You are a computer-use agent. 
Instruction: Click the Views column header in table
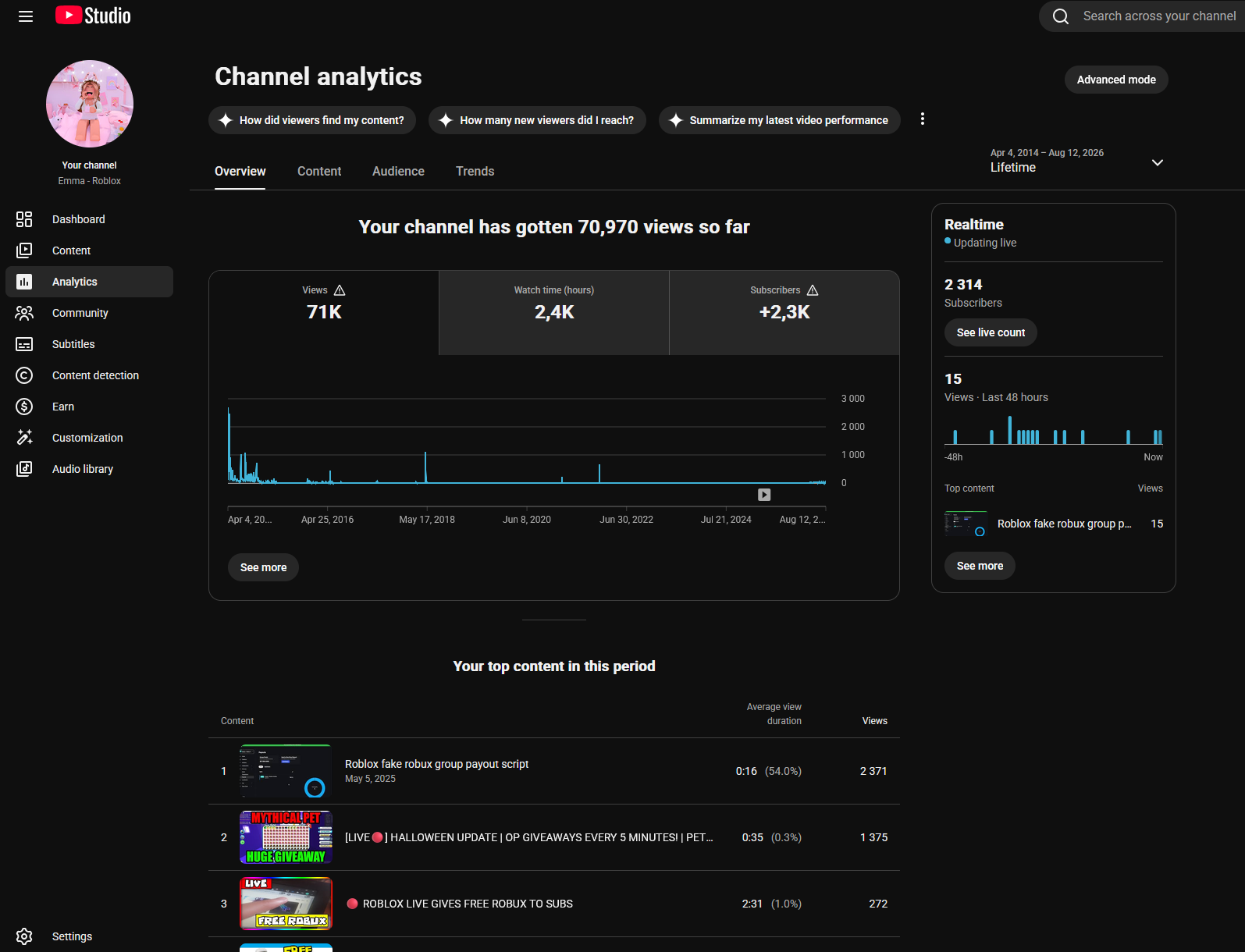[x=875, y=721]
